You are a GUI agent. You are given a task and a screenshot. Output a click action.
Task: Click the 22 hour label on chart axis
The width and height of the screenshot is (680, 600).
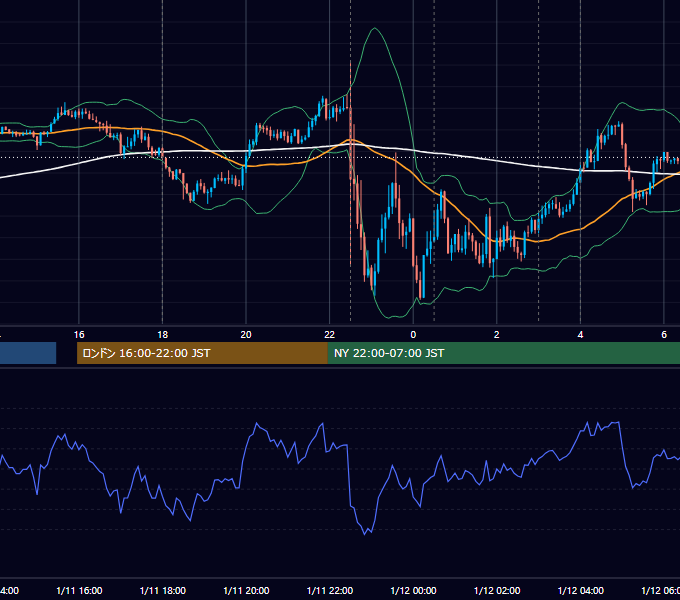point(330,335)
